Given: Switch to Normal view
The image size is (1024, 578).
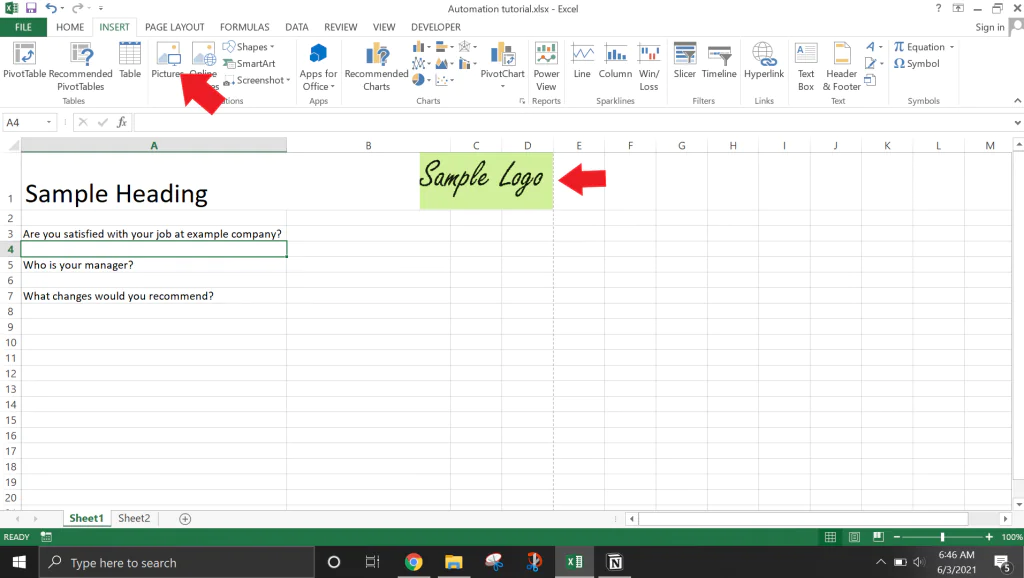Looking at the screenshot, I should click(830, 537).
